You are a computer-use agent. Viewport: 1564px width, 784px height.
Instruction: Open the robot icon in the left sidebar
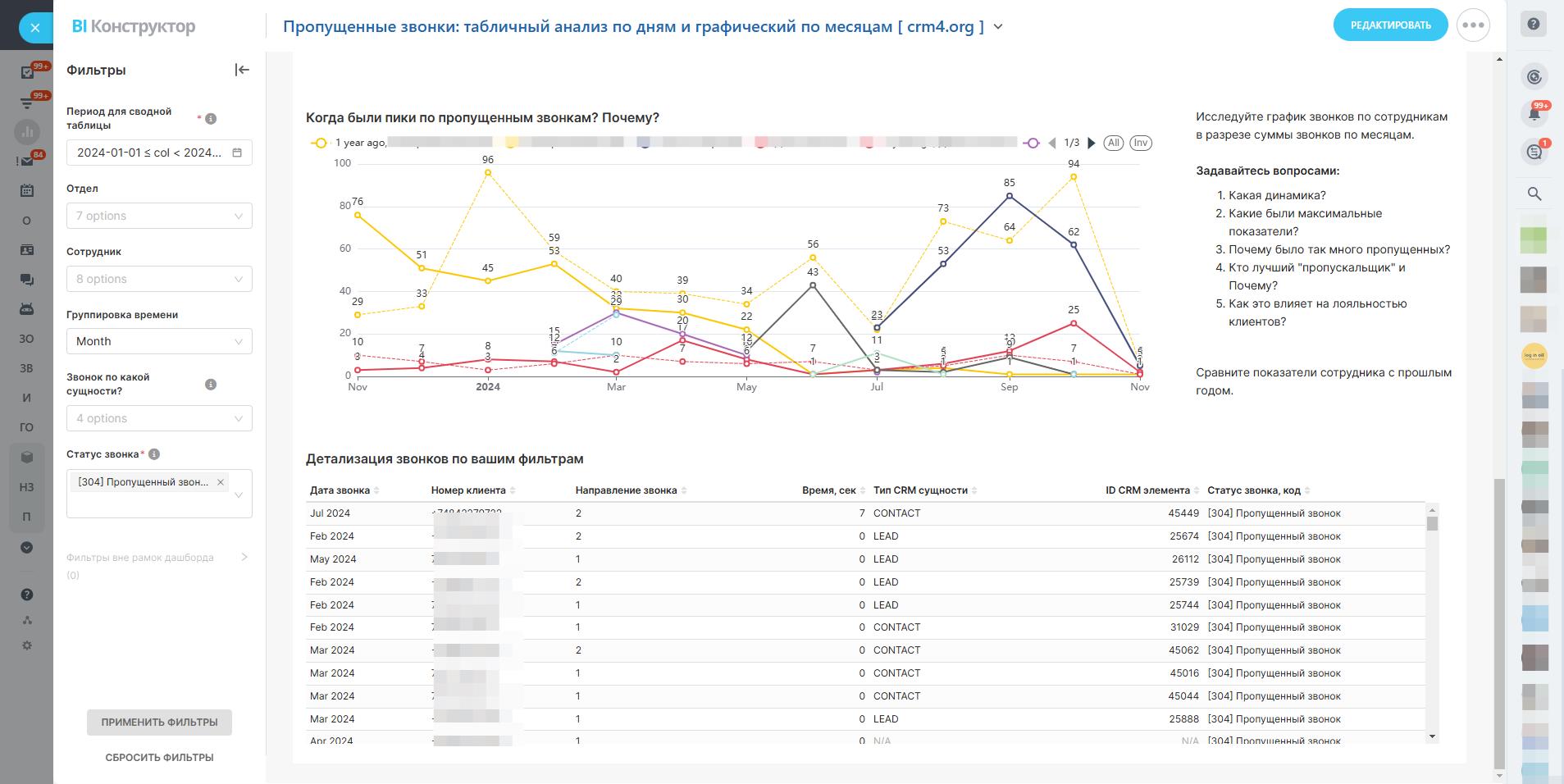click(27, 309)
